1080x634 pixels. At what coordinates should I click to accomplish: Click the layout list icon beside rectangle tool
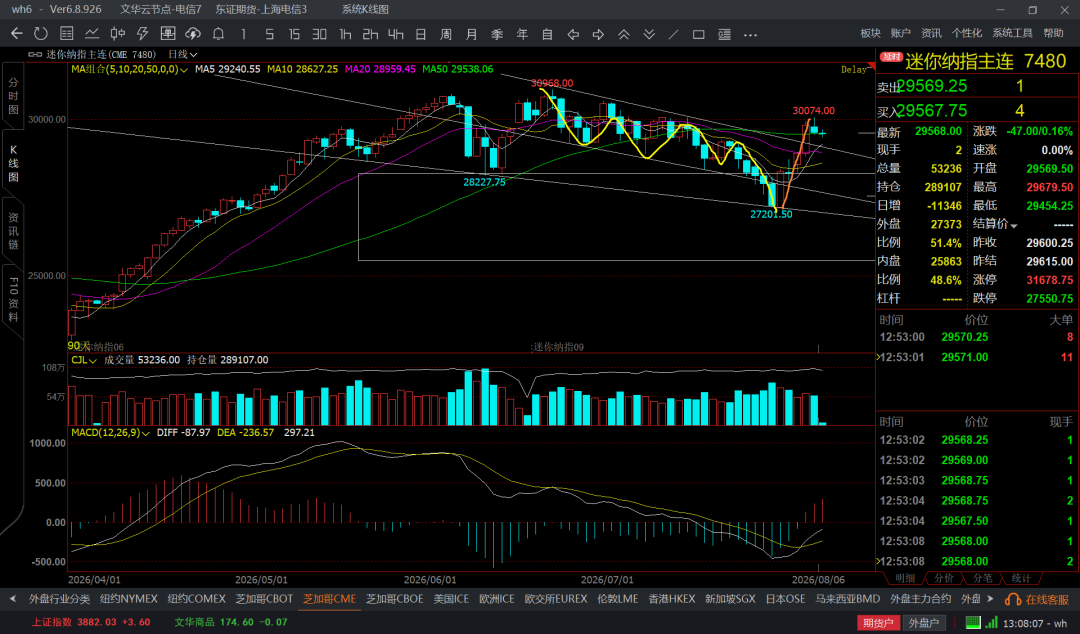724,34
